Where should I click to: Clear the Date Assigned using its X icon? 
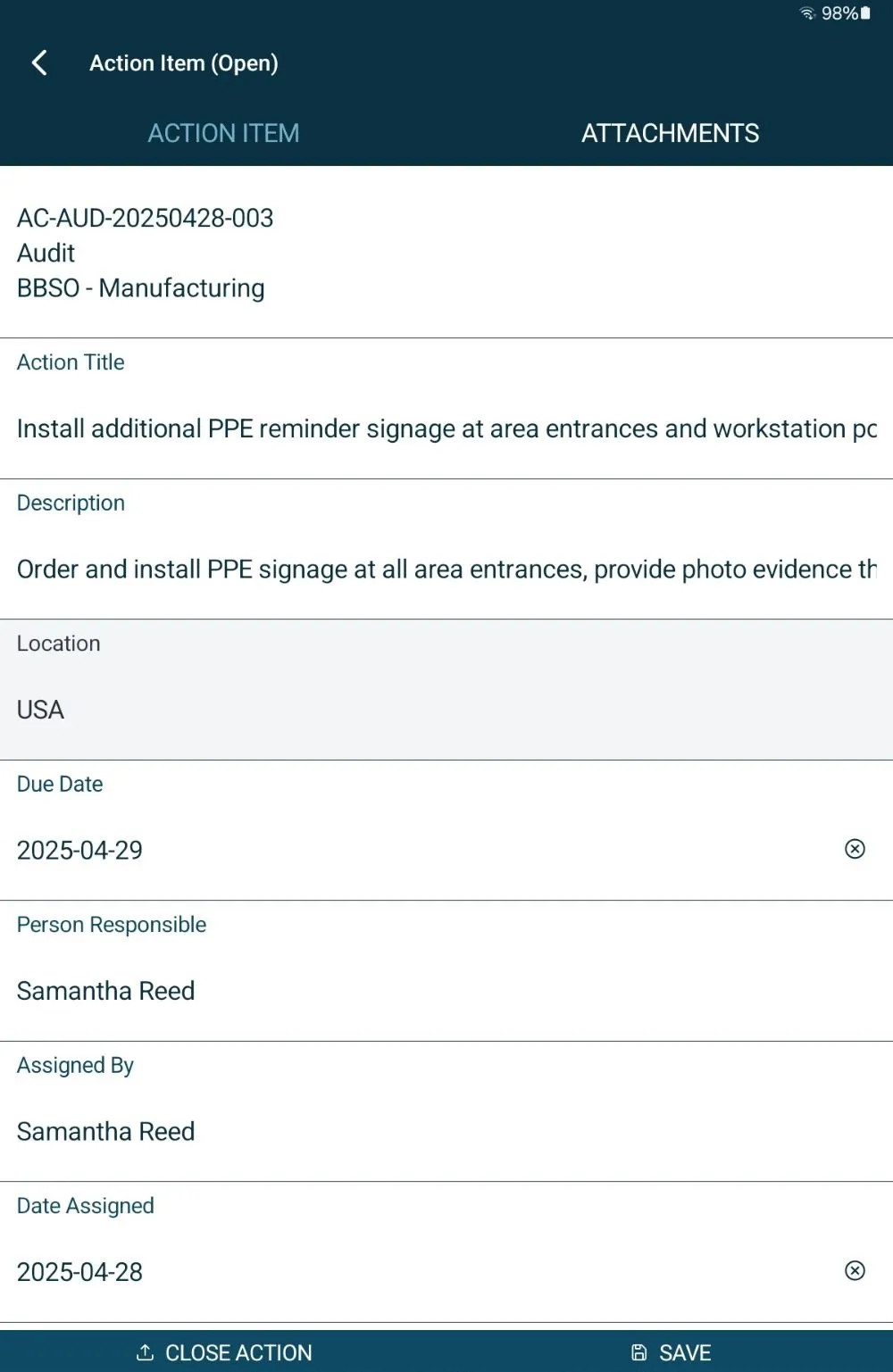pos(855,1270)
